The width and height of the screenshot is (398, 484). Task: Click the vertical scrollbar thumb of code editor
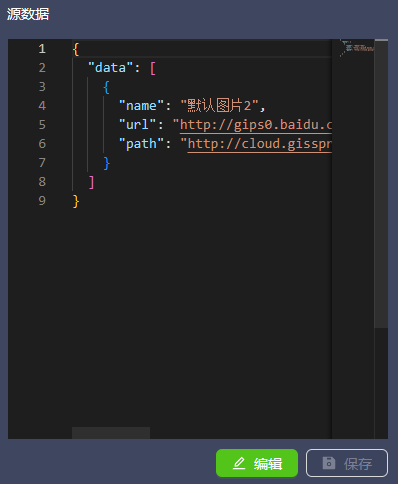(381, 184)
